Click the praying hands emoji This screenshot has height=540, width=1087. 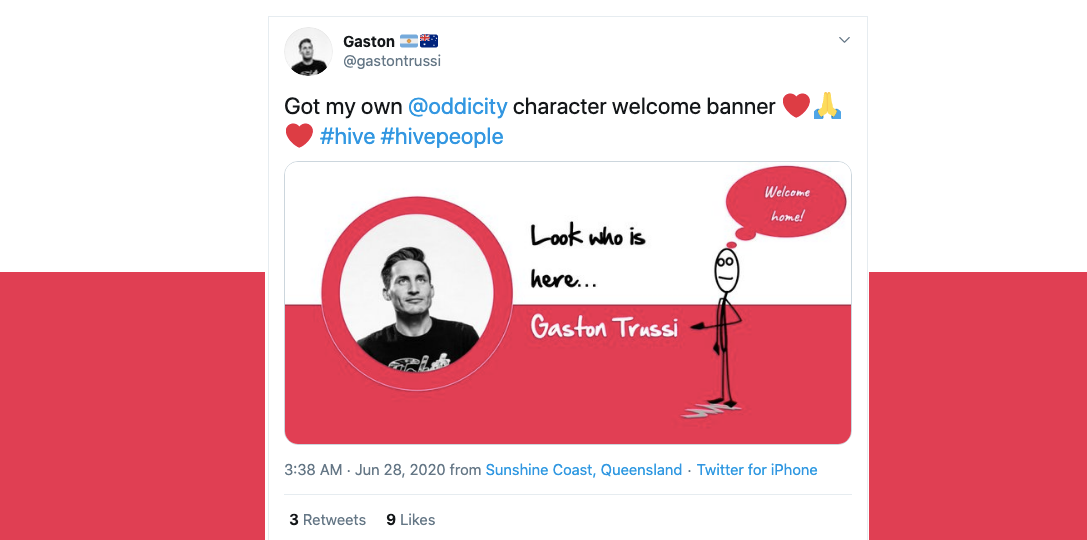[827, 105]
